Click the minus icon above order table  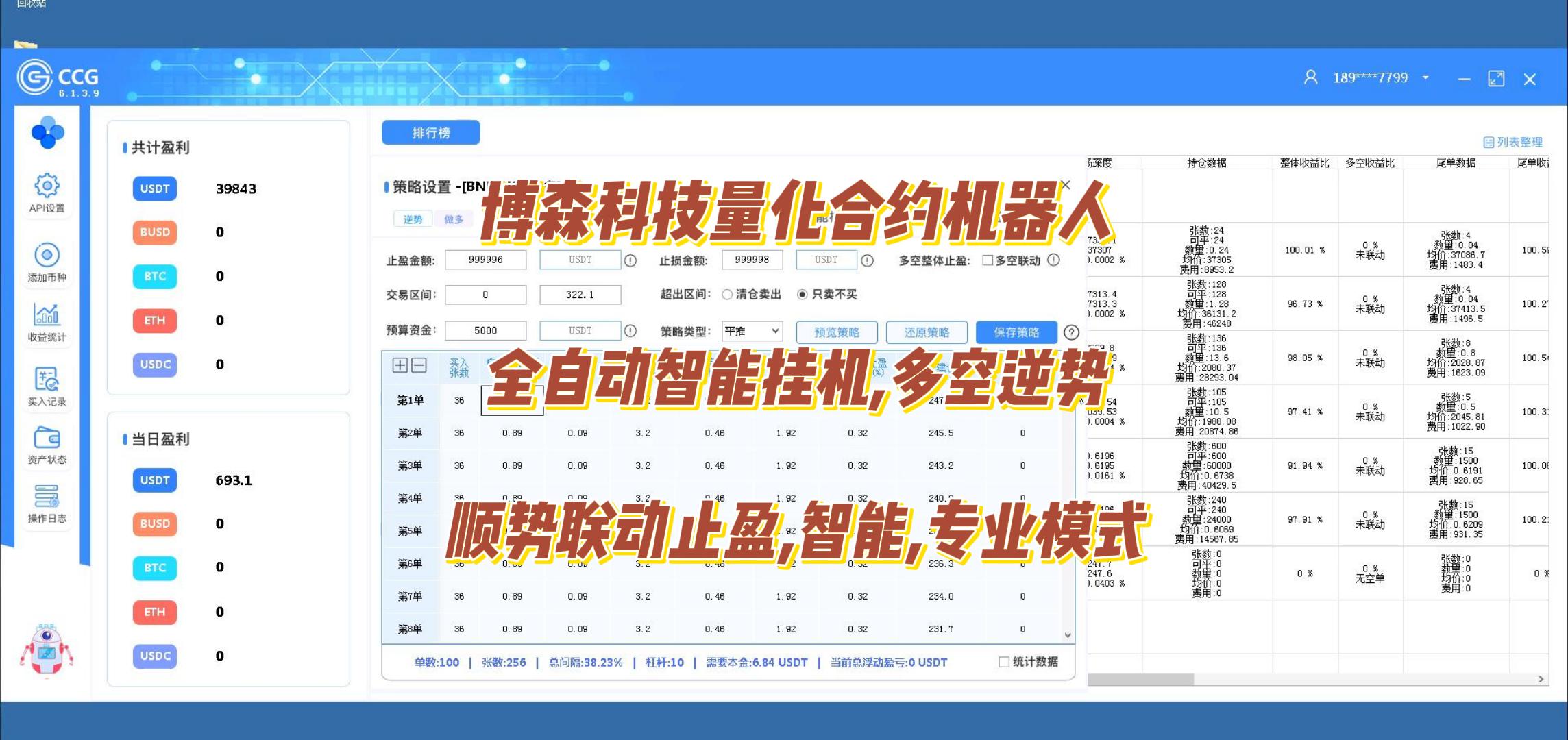point(419,365)
